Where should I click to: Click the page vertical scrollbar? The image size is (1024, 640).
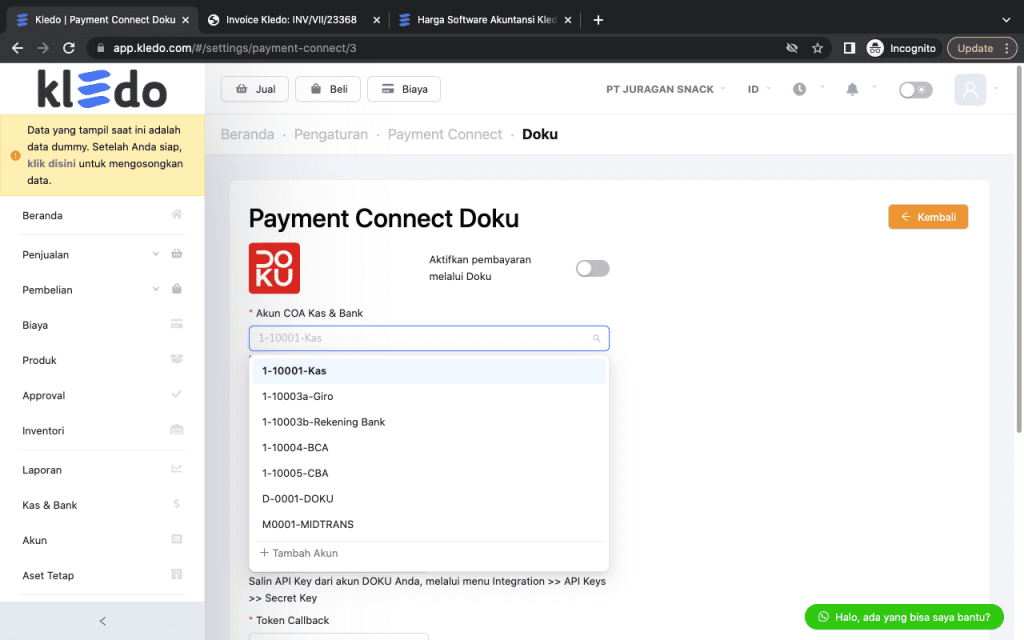[1019, 248]
